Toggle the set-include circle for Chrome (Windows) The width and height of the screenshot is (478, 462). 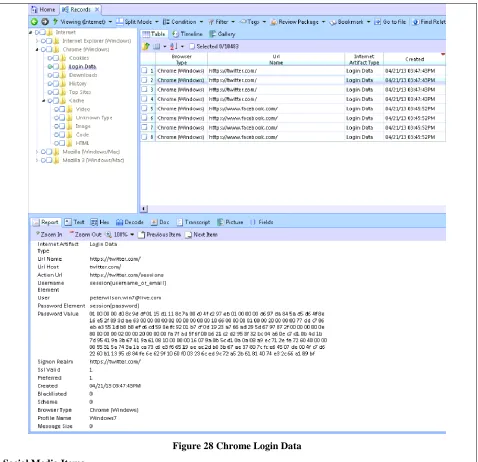point(43,50)
